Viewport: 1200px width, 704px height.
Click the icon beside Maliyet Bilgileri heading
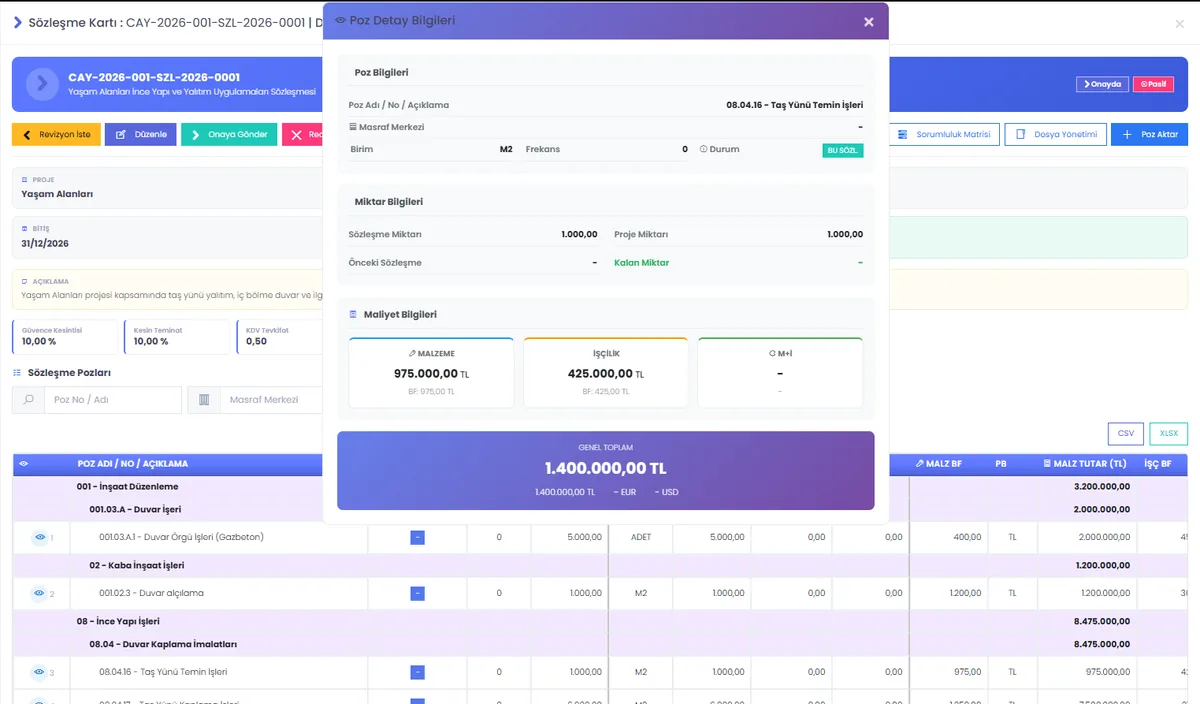(353, 315)
